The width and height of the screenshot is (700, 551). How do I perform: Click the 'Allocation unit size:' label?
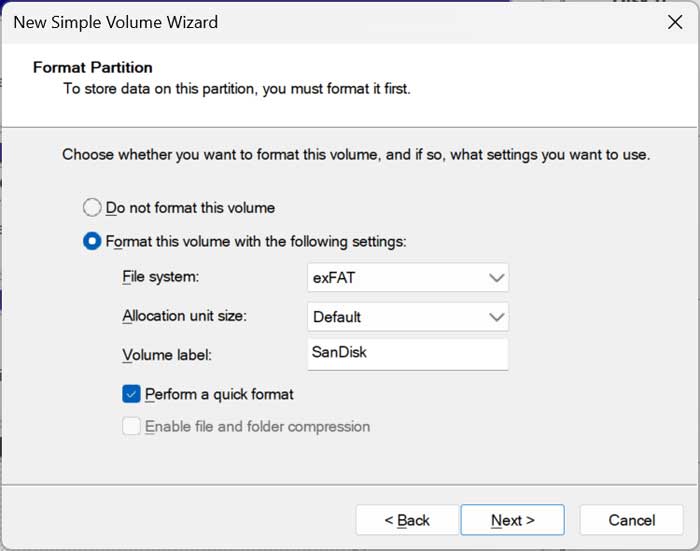(x=184, y=316)
